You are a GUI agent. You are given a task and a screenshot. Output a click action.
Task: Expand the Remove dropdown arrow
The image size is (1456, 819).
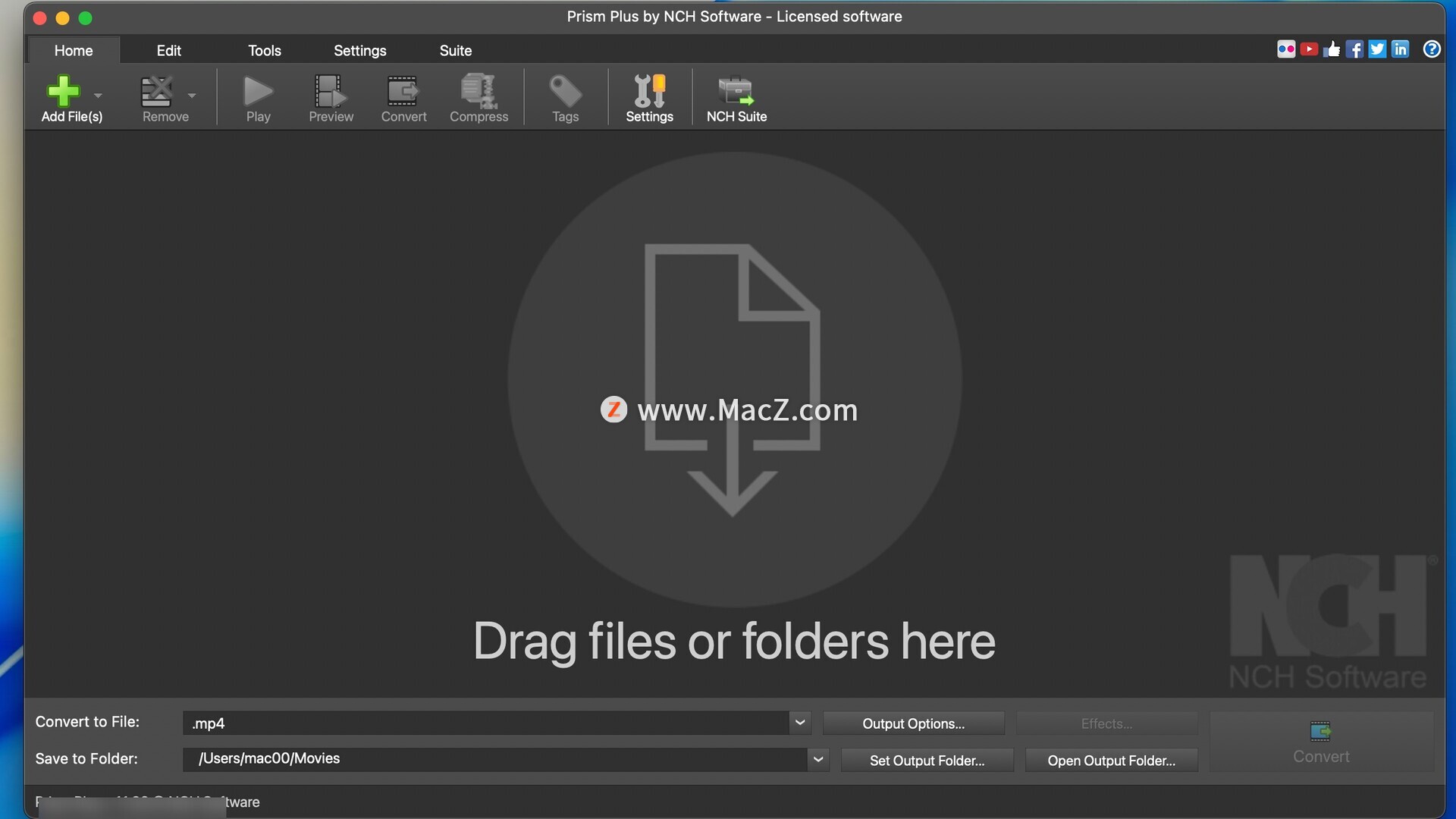pos(192,96)
